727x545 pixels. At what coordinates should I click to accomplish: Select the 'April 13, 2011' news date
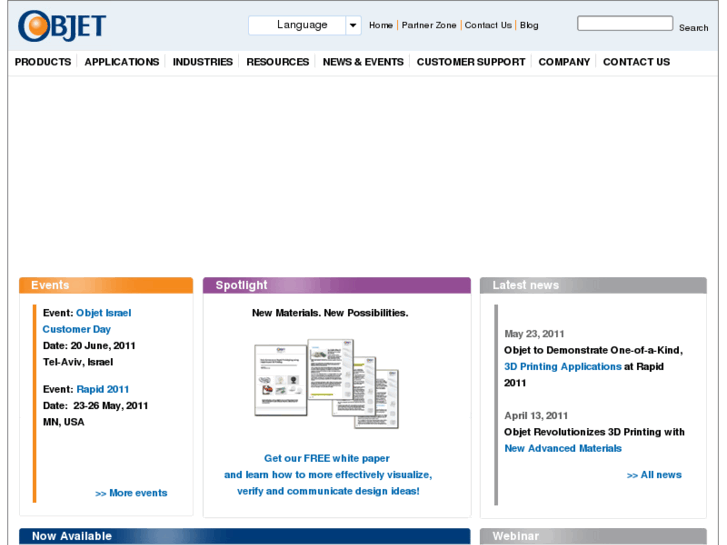[x=536, y=416]
